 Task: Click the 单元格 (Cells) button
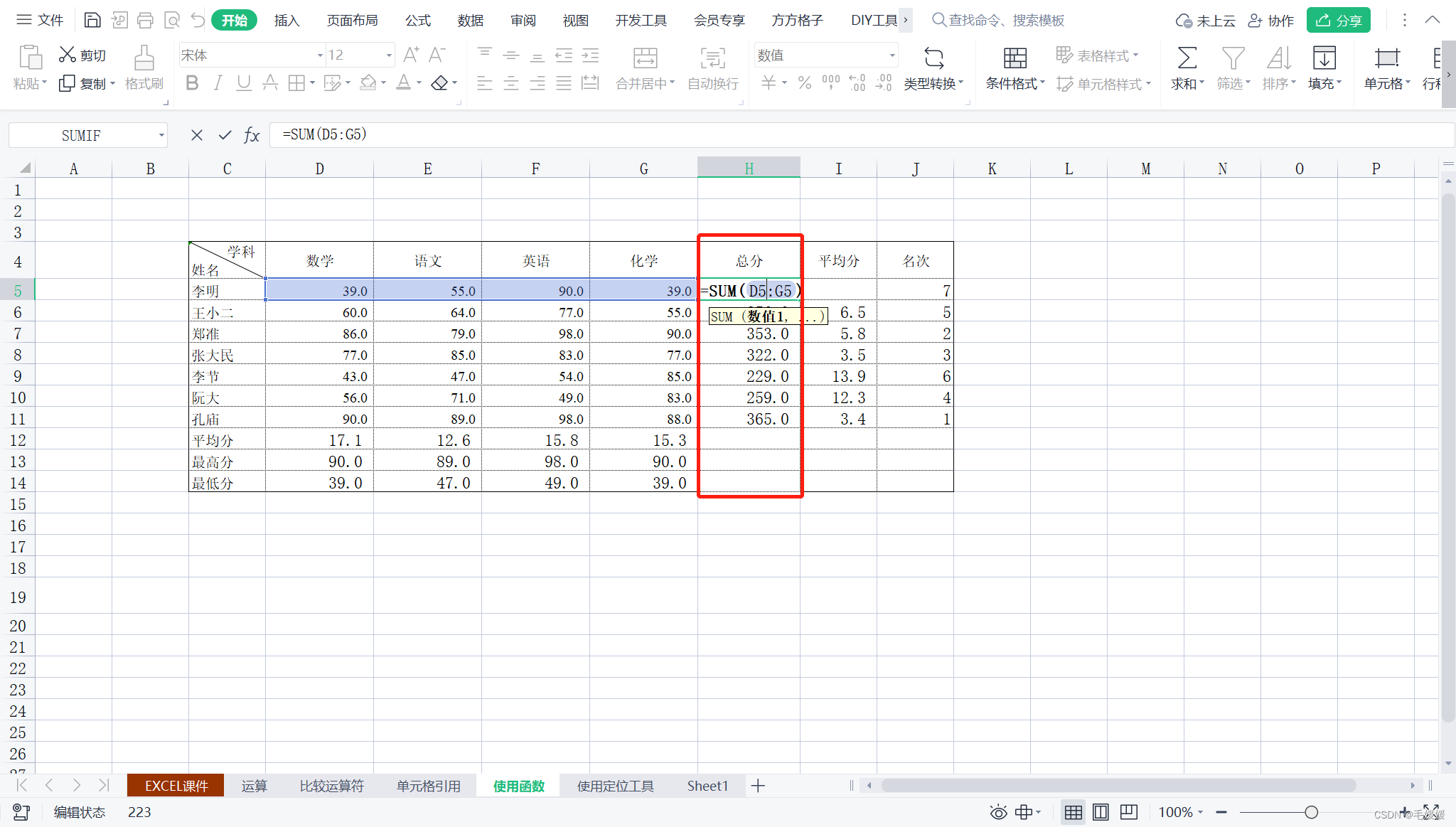pyautogui.click(x=1387, y=70)
